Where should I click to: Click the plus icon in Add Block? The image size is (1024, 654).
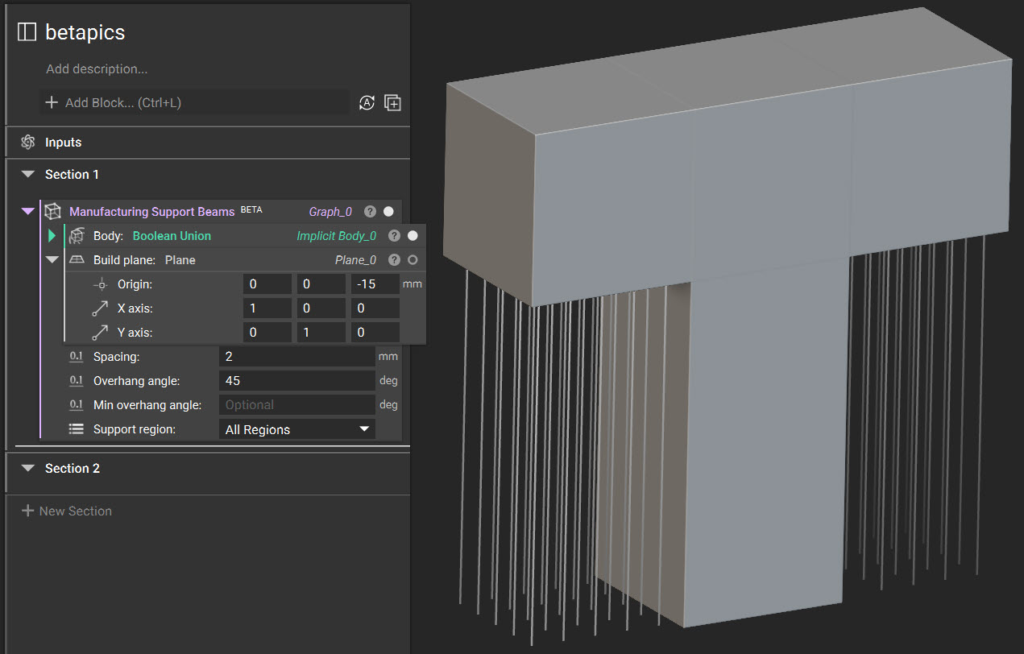click(52, 102)
